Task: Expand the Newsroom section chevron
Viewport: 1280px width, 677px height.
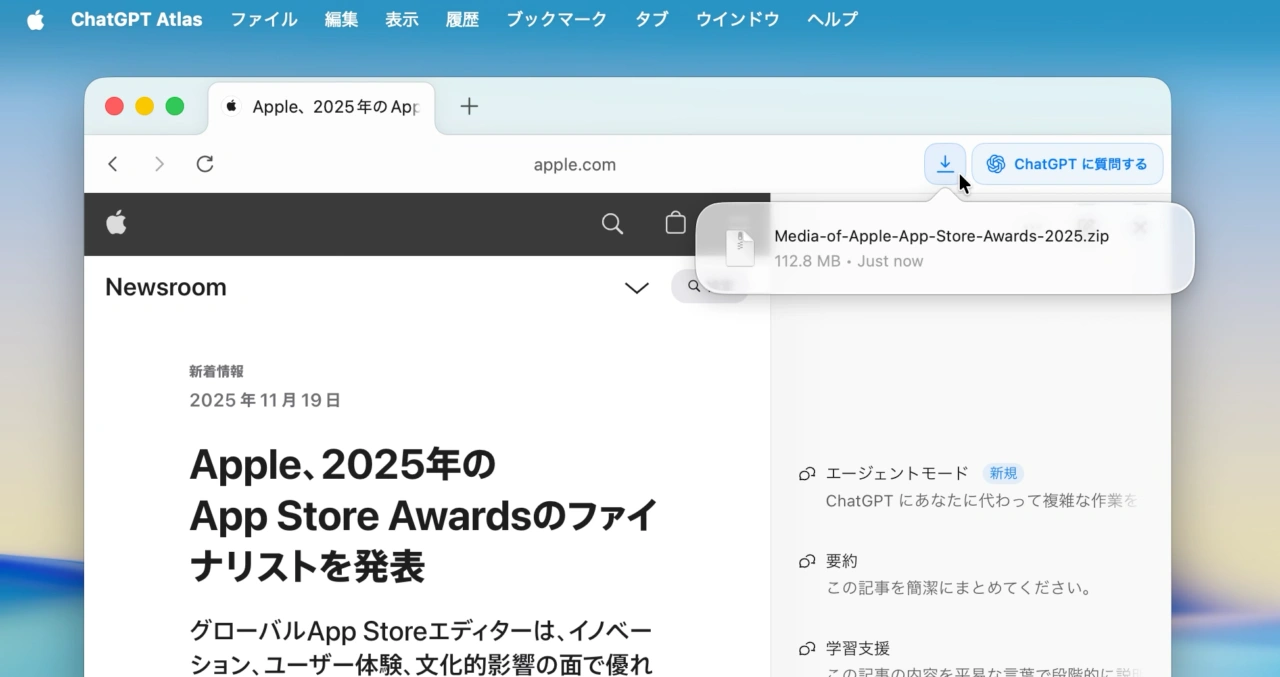Action: pos(637,287)
